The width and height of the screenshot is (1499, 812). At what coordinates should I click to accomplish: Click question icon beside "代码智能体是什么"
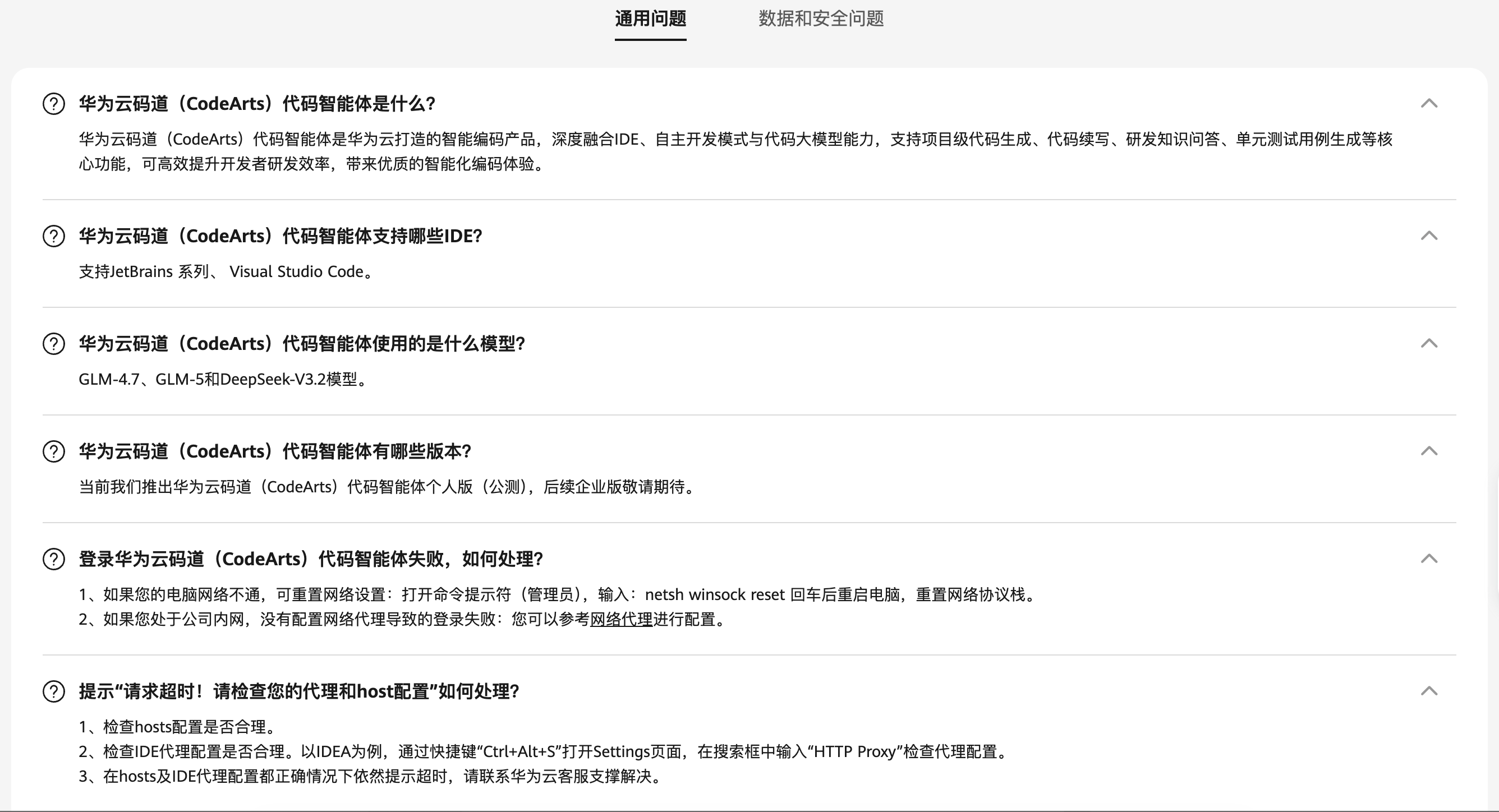pyautogui.click(x=53, y=104)
